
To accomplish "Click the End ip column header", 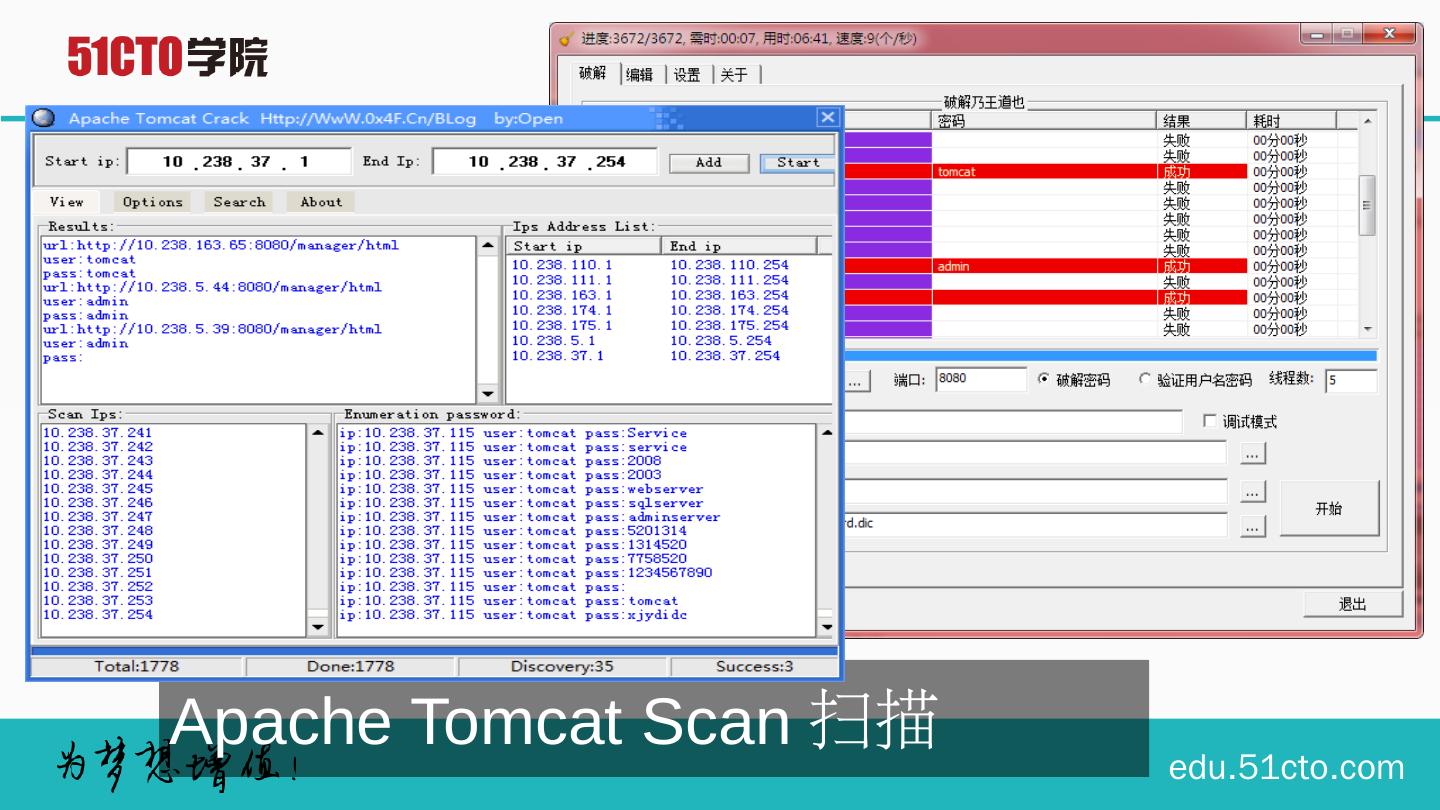I will 740,246.
